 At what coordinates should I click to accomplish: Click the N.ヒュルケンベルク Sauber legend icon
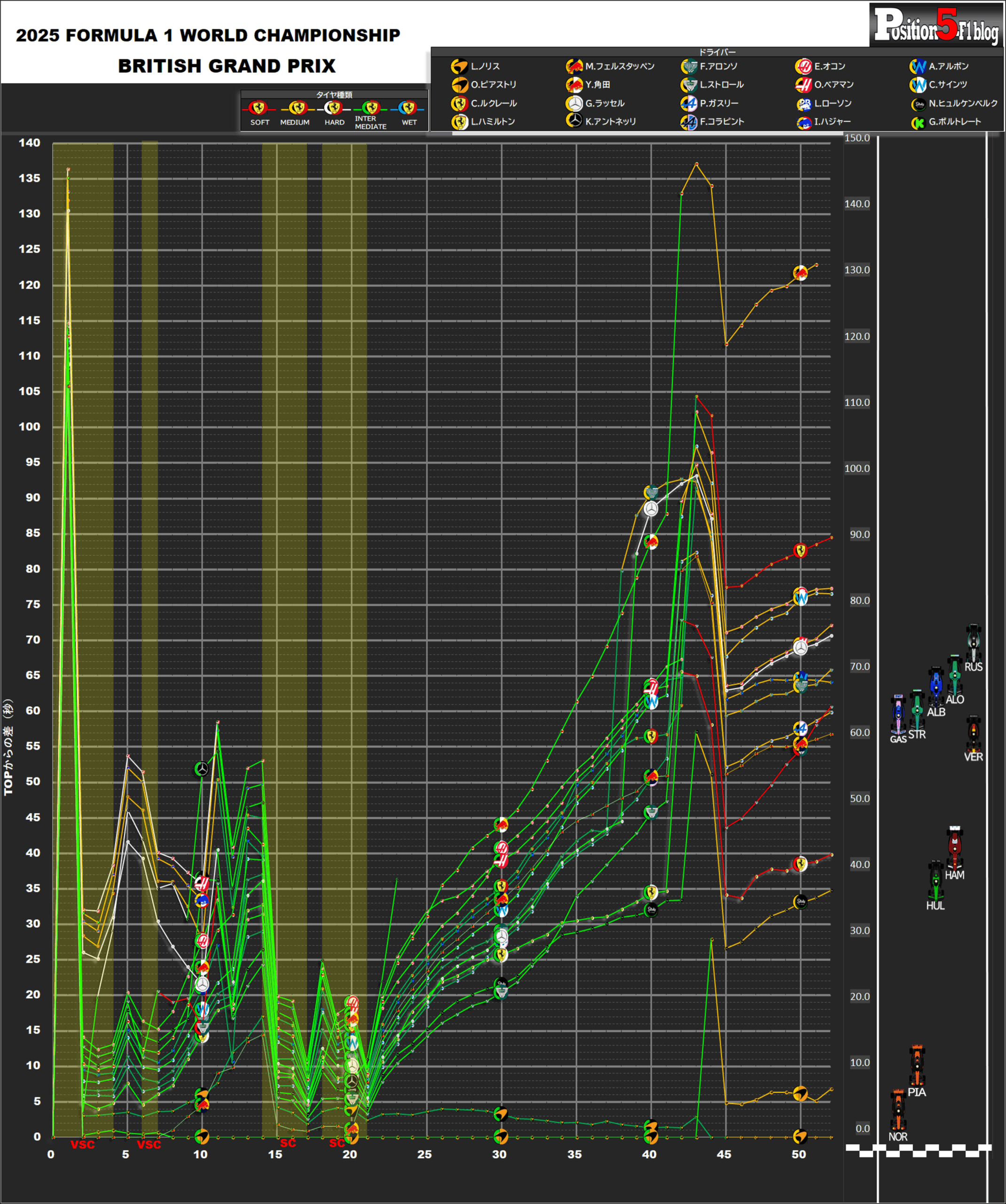919,104
